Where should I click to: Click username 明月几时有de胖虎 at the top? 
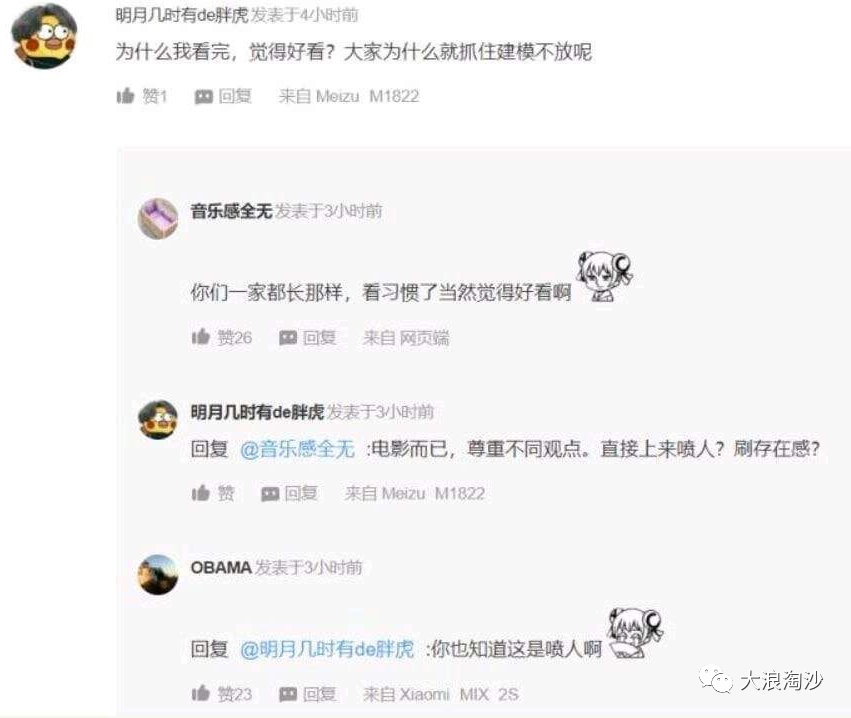coord(181,15)
